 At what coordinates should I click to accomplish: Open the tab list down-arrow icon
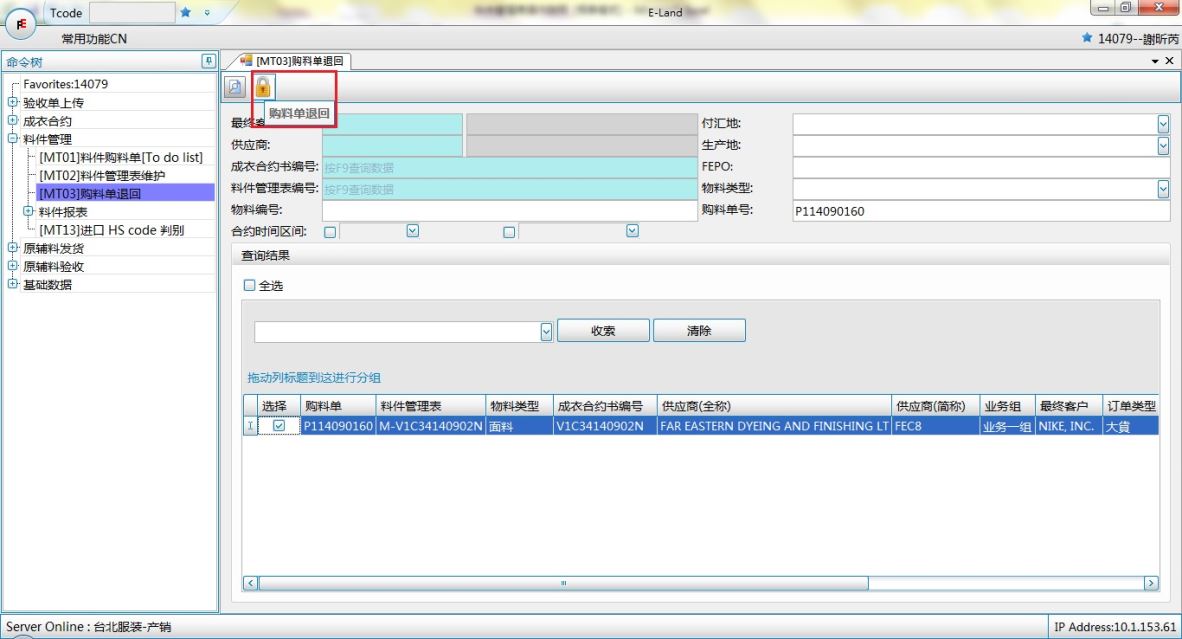1156,62
